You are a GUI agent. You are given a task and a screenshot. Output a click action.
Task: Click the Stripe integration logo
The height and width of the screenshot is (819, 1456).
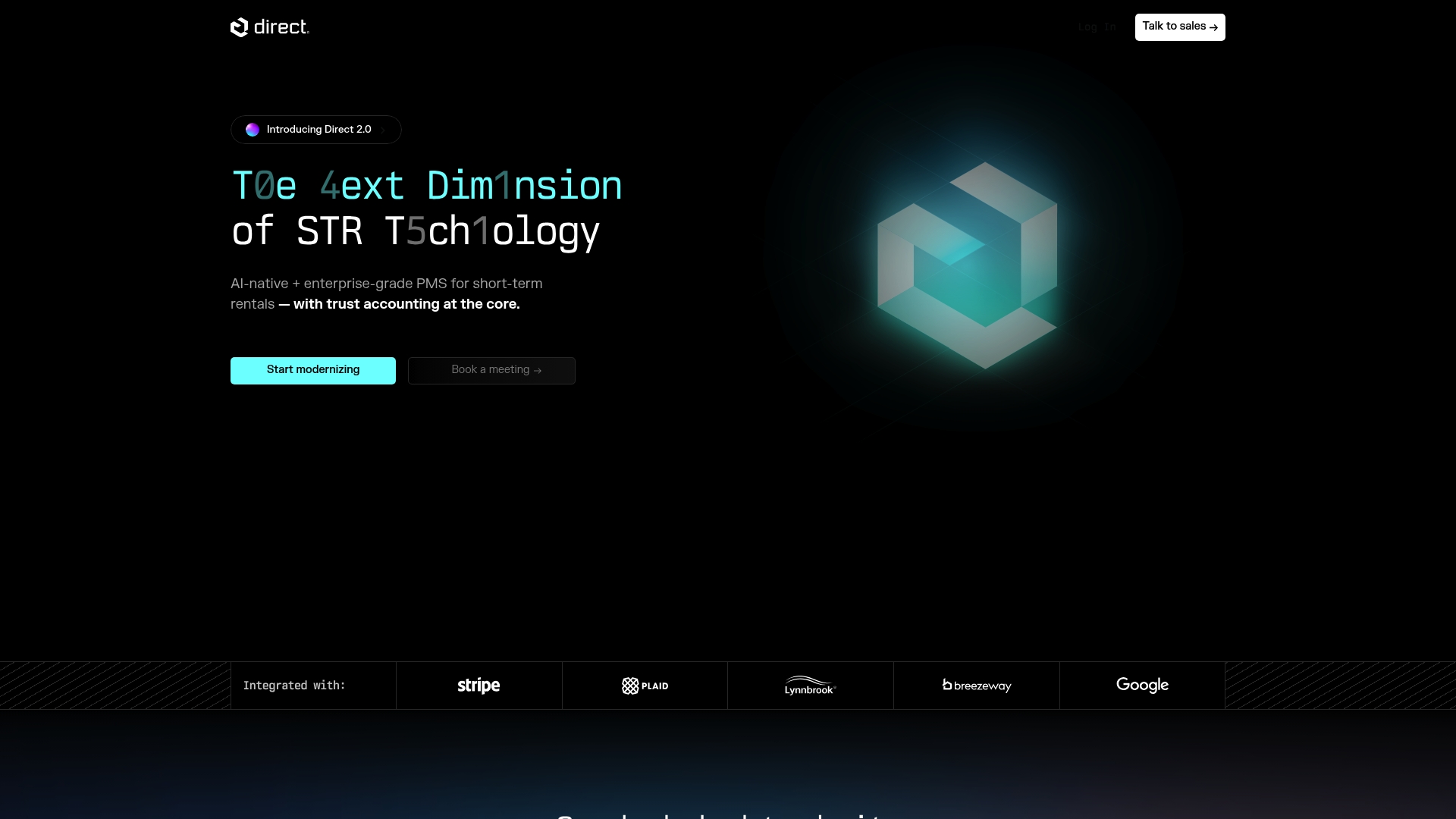[x=479, y=686]
